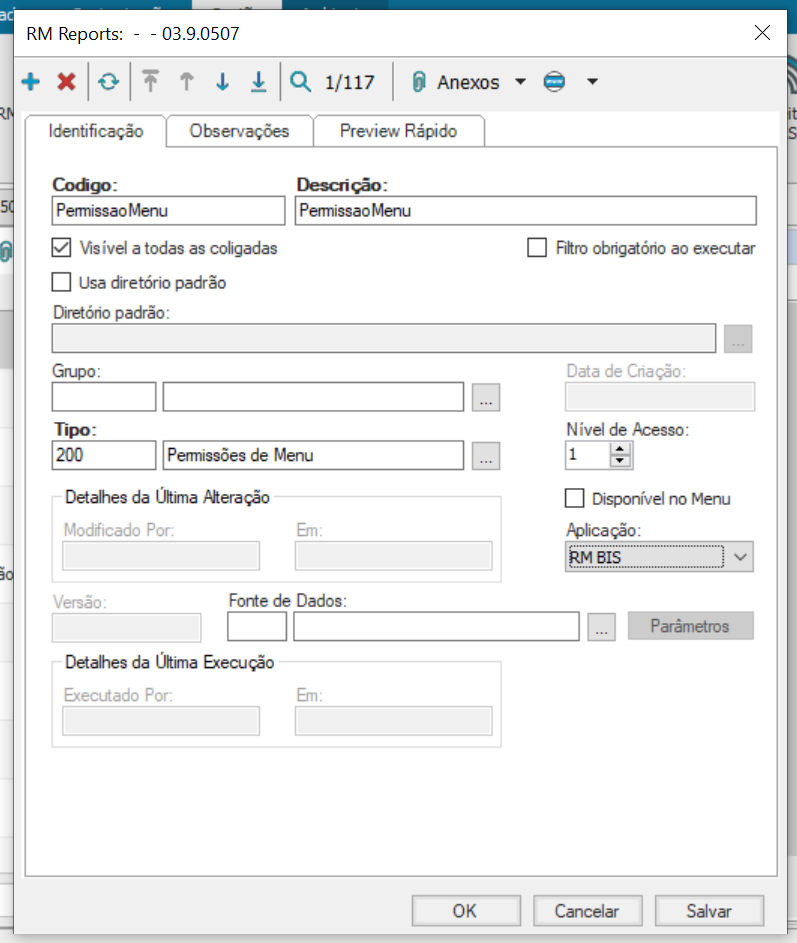The image size is (797, 943).
Task: Click the Permissões de Menu type field
Action: click(313, 455)
